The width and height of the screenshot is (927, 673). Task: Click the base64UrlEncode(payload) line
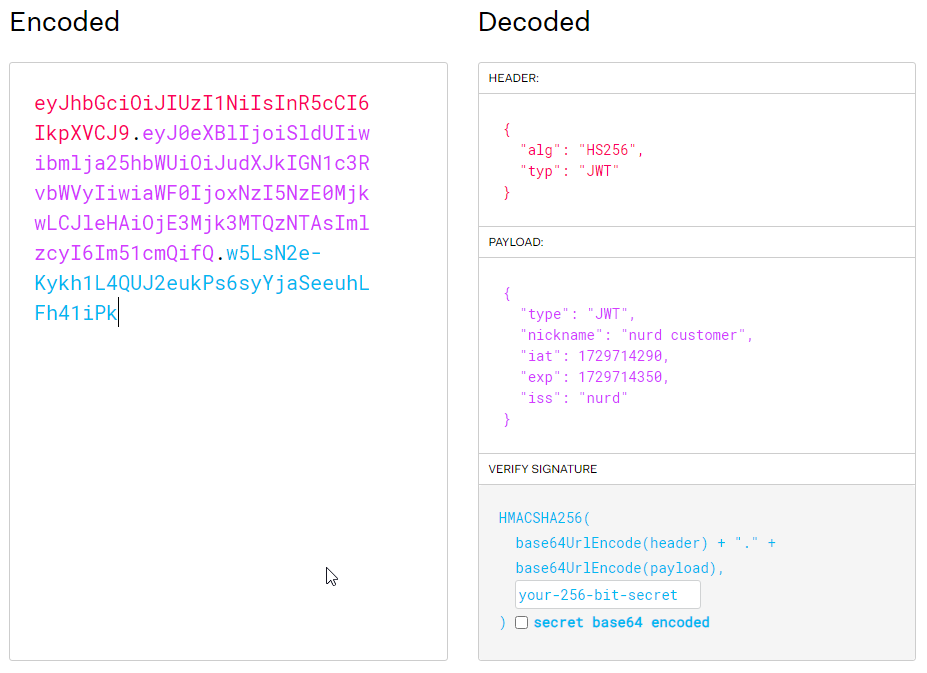coord(620,568)
